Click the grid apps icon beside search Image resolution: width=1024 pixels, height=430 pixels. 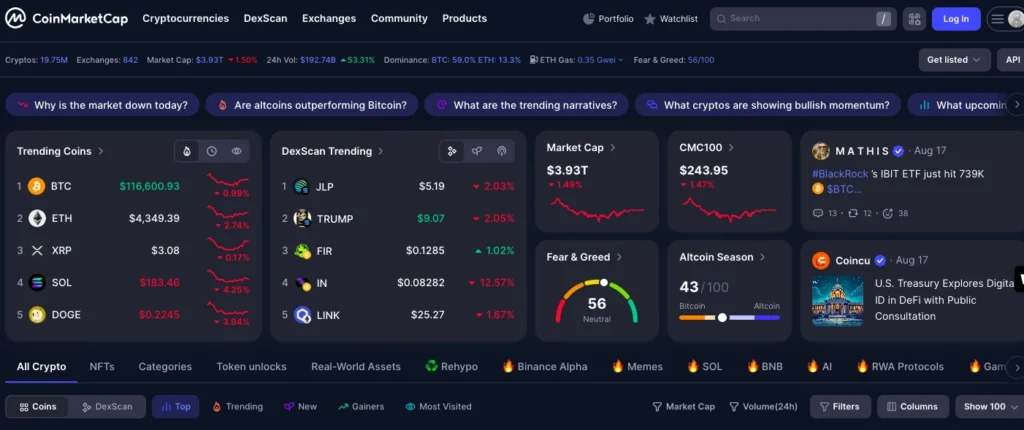point(914,19)
